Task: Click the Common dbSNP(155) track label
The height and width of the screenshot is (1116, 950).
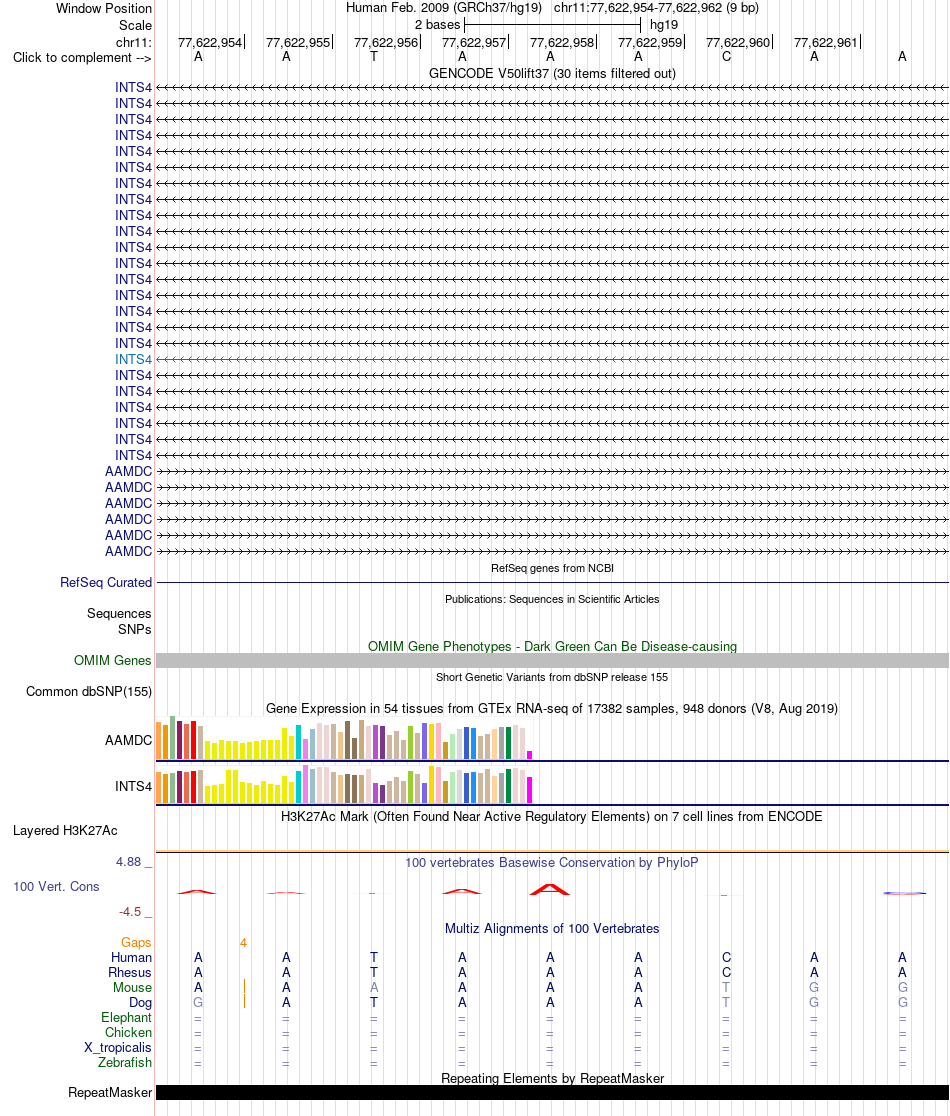Action: click(89, 691)
